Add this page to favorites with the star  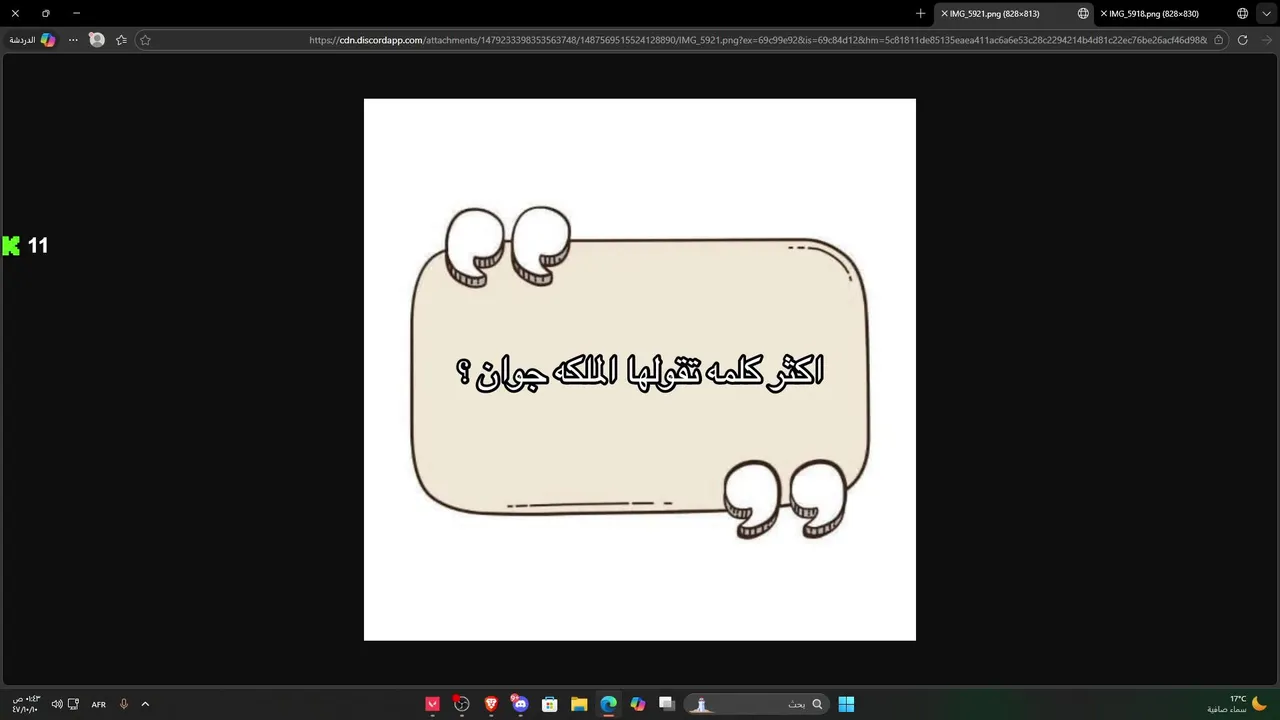[x=145, y=40]
